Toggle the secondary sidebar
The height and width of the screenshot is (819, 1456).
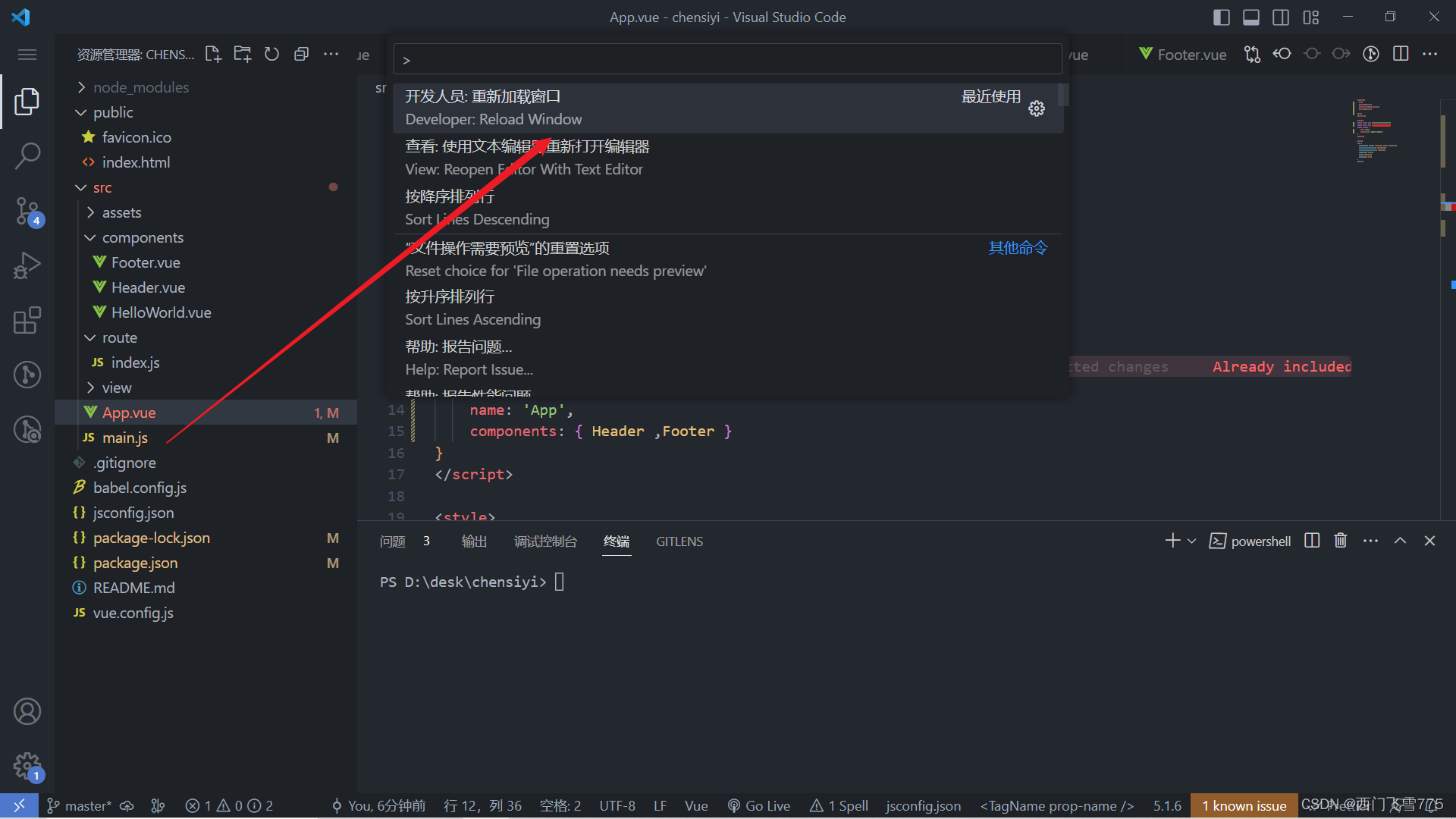point(1282,16)
